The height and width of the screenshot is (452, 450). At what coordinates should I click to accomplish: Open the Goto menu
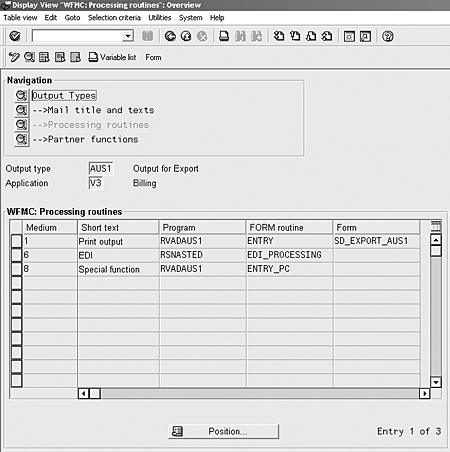click(x=72, y=18)
